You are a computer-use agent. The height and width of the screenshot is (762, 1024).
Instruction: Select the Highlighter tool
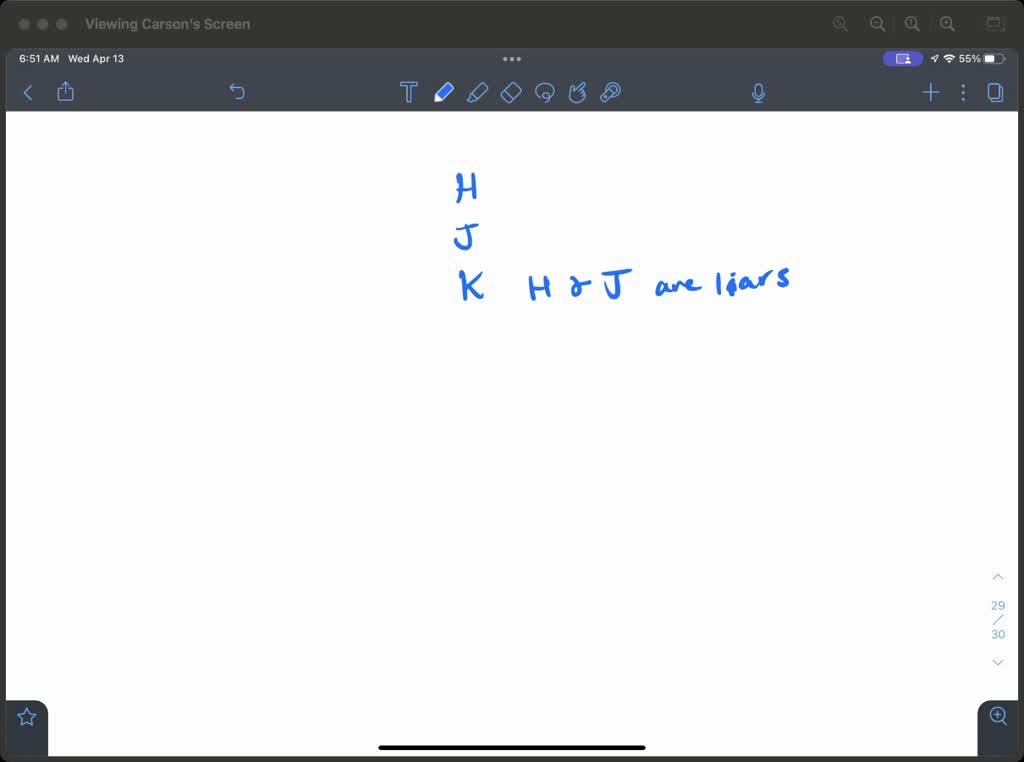pos(477,92)
